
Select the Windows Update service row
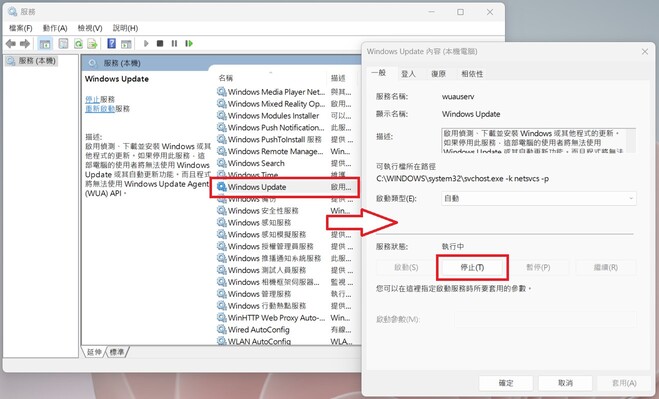click(285, 187)
